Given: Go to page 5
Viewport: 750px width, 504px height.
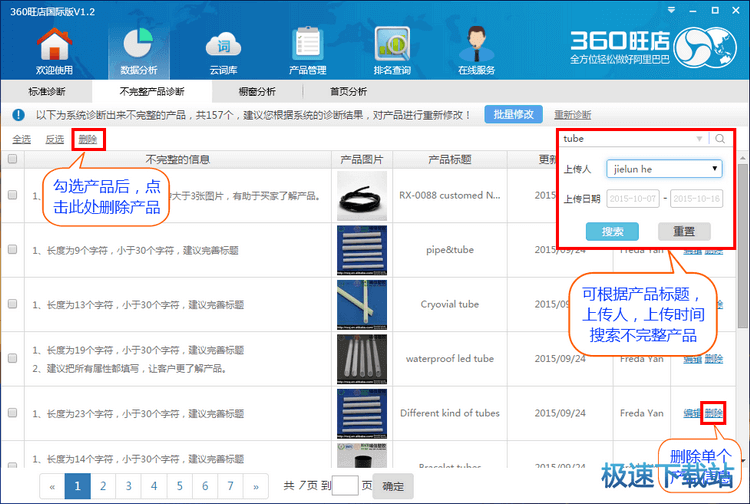Looking at the screenshot, I should (179, 486).
